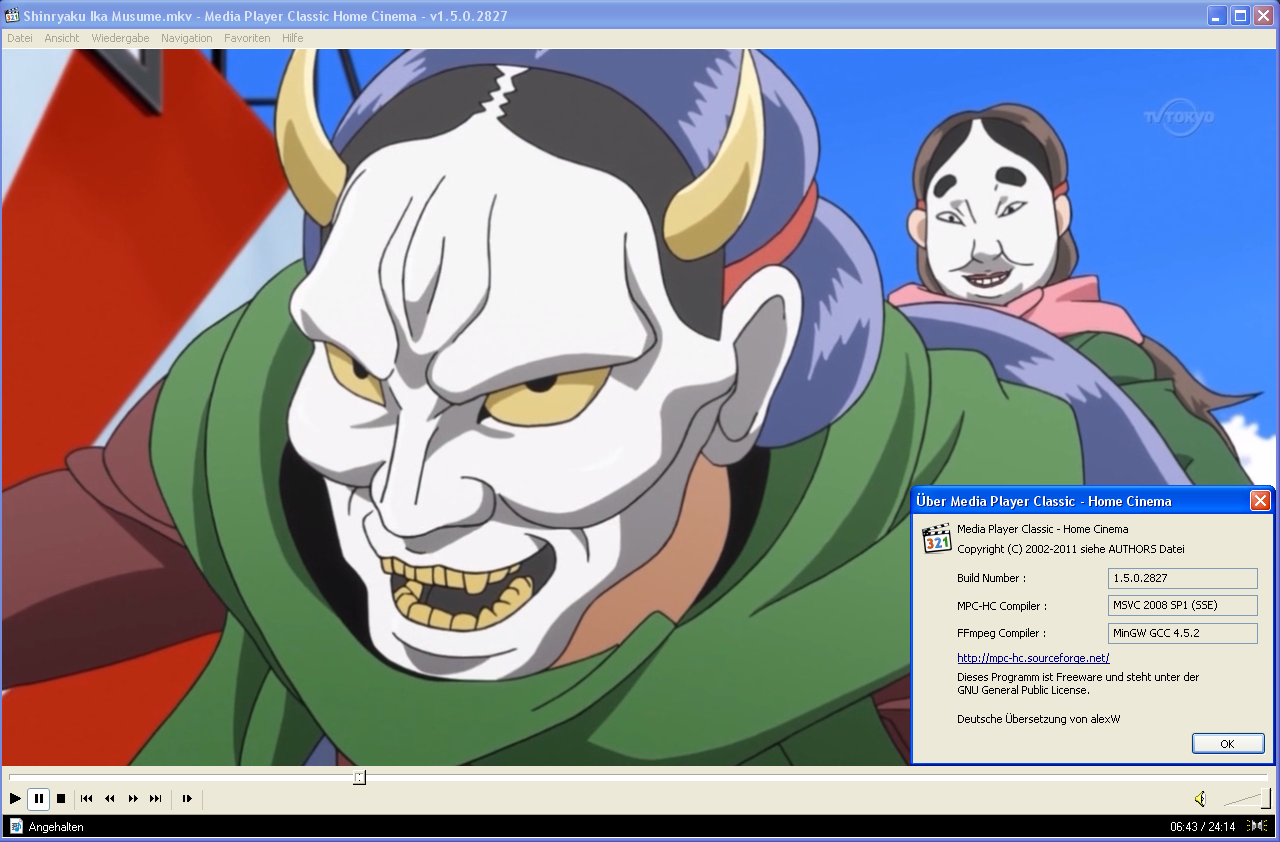Click the stereo channel icon in the status bar
The width and height of the screenshot is (1280, 842).
click(1257, 826)
